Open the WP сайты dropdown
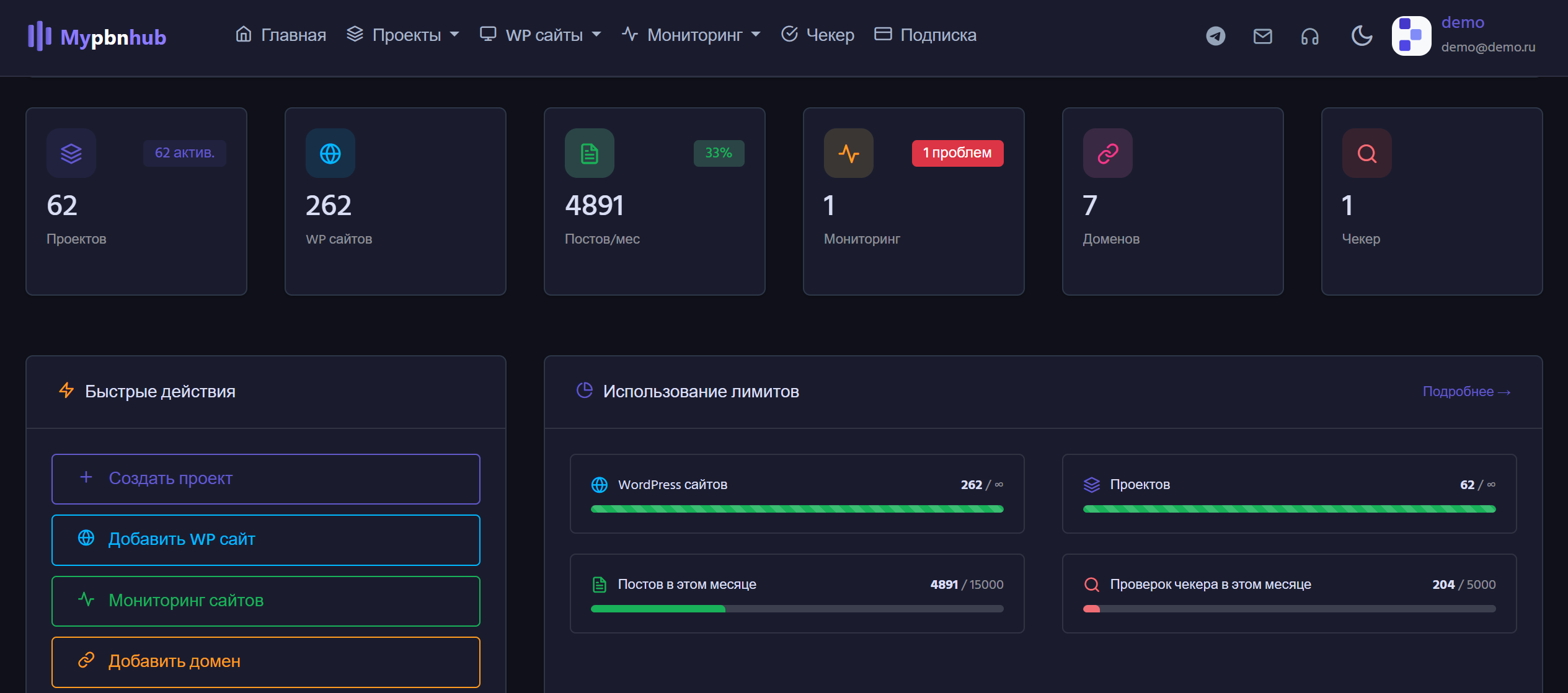Screen dimensions: 1568x693 541,35
